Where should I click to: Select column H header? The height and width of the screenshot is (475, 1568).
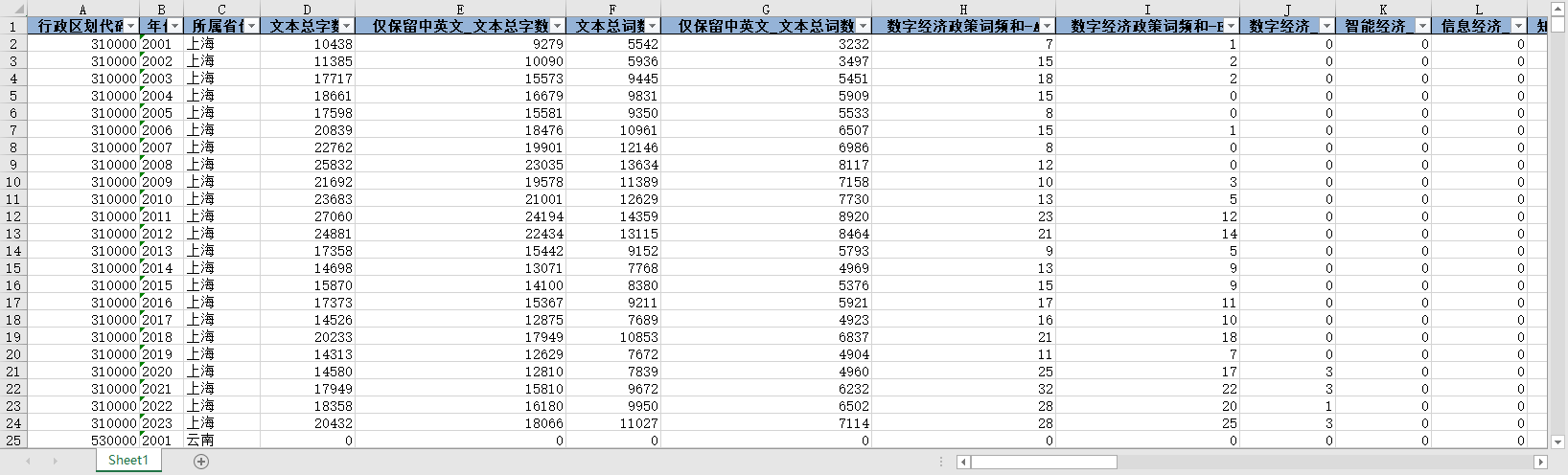point(963,9)
